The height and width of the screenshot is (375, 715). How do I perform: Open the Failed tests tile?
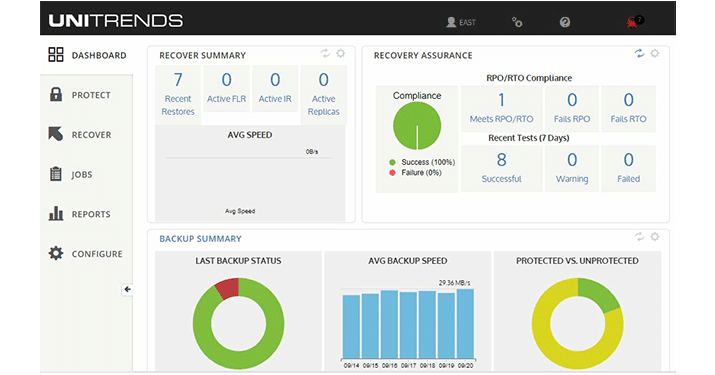pyautogui.click(x=628, y=169)
